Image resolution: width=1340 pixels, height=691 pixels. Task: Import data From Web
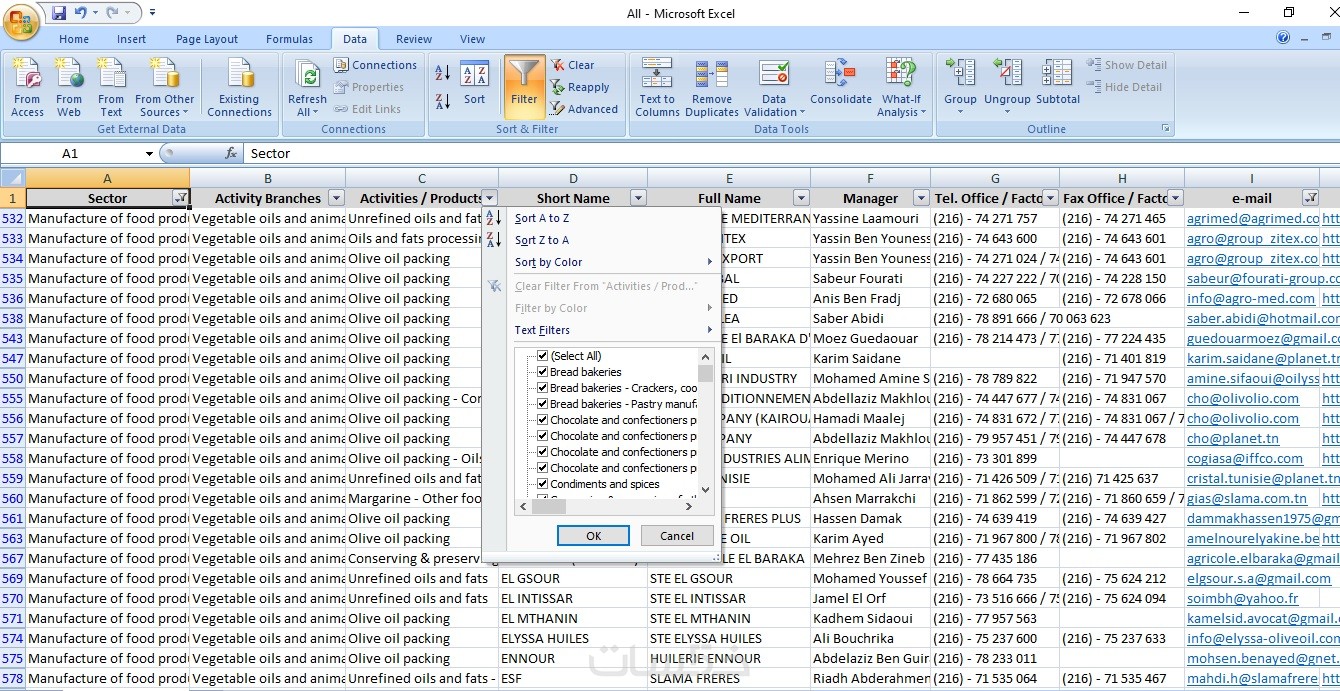(x=69, y=87)
